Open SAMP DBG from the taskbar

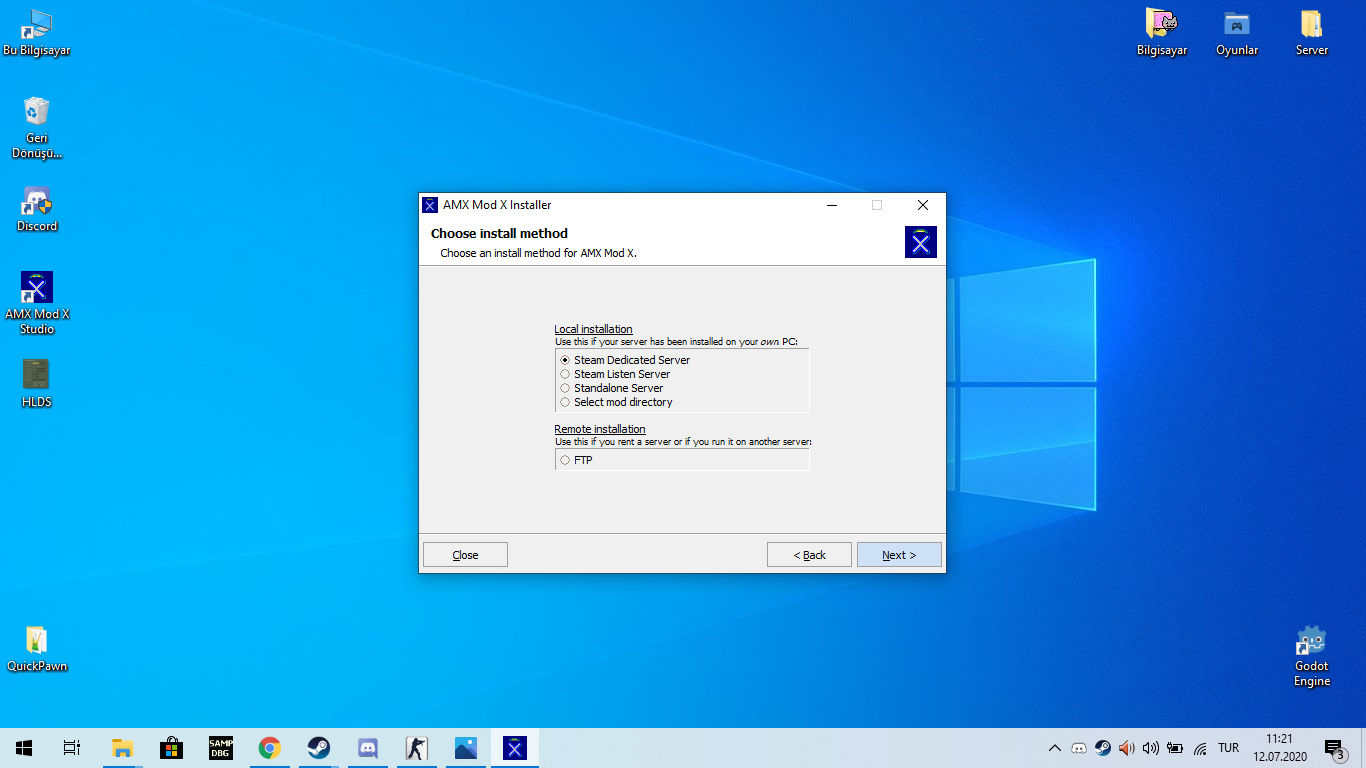tap(221, 748)
